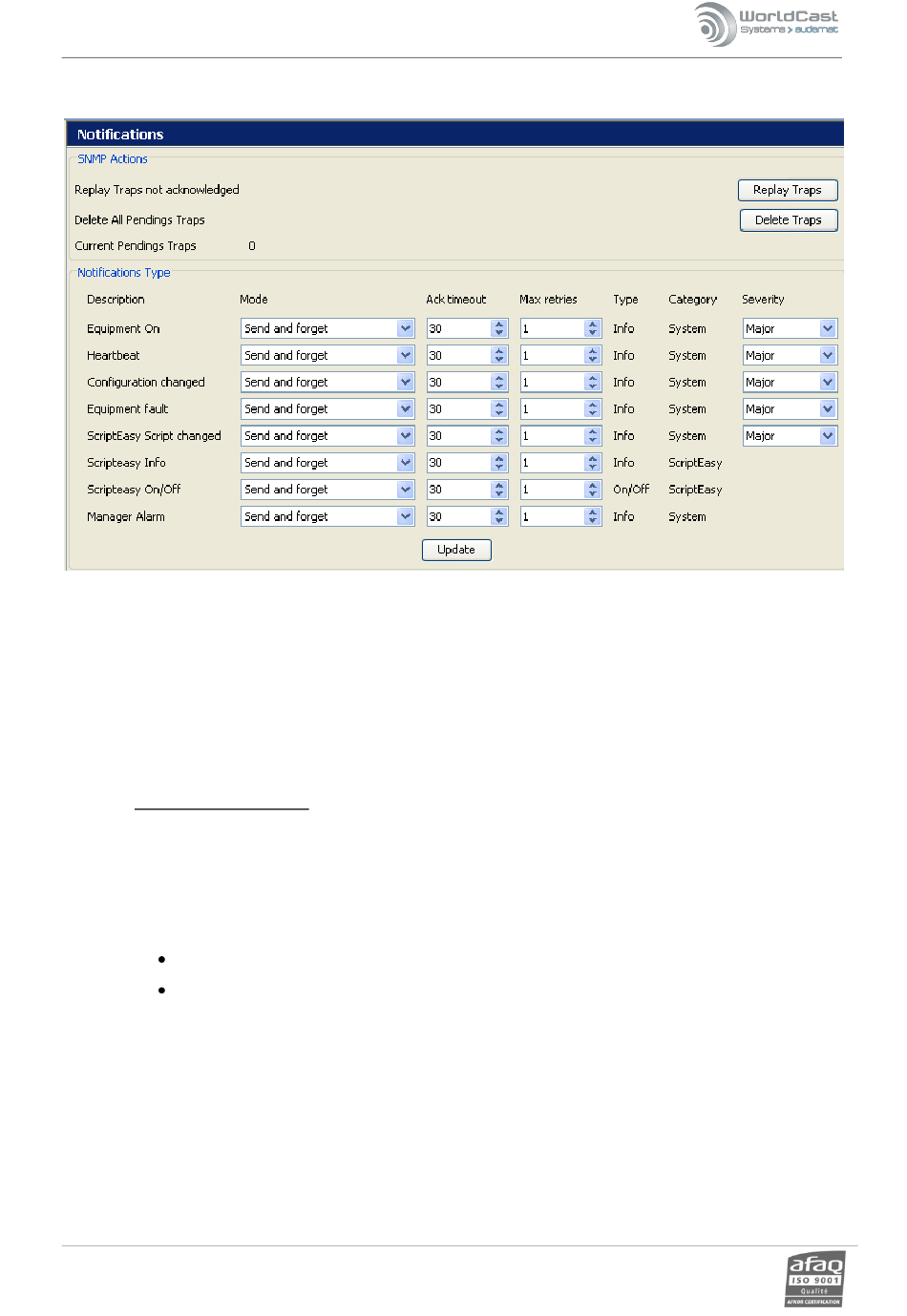907x1316 pixels.
Task: Click Ack timeout spinner for ScriptEasy Script changed
Action: (x=499, y=435)
